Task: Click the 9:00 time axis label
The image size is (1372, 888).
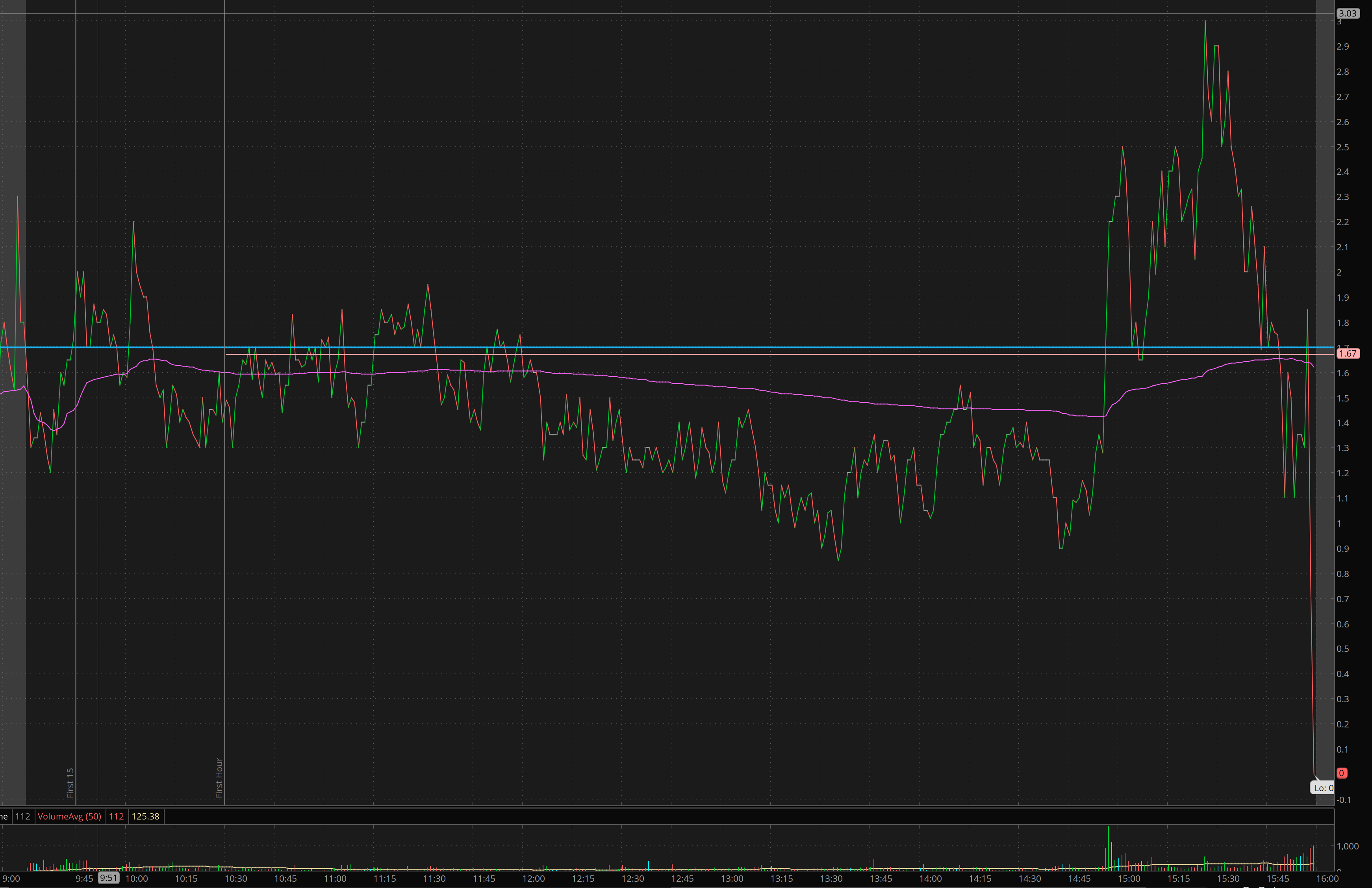Action: (11, 879)
